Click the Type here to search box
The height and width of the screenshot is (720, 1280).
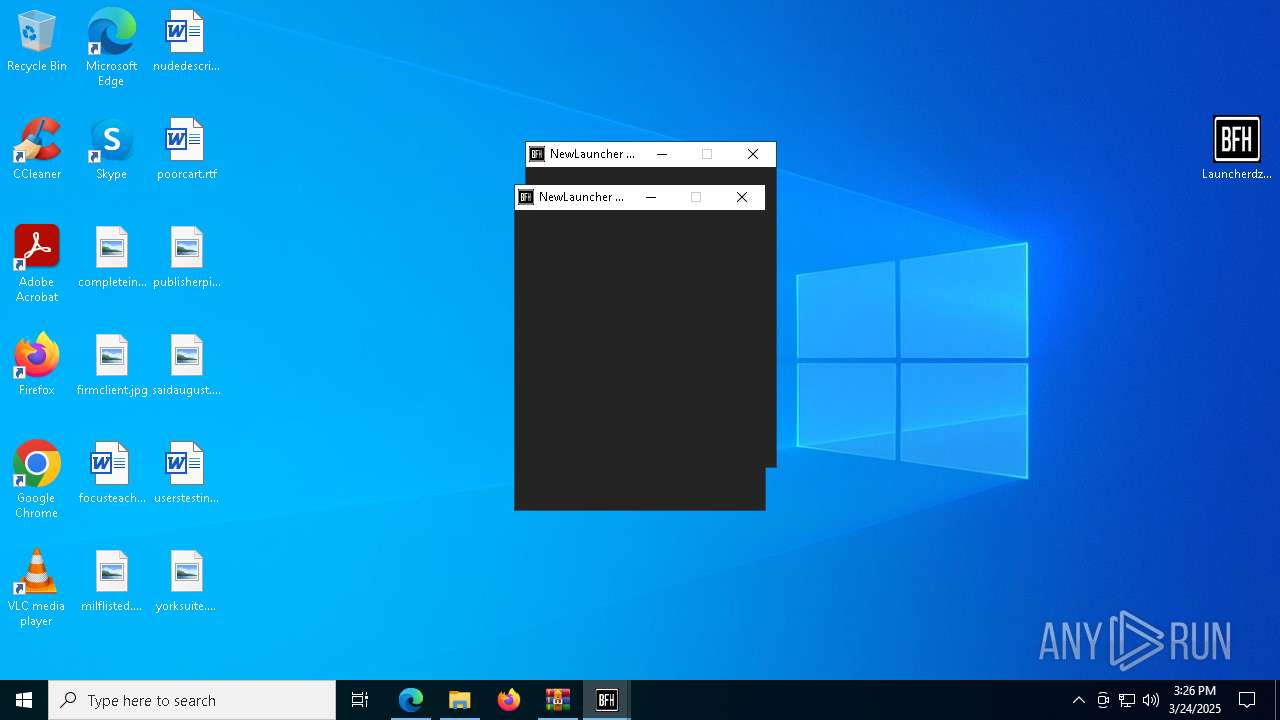[x=192, y=700]
